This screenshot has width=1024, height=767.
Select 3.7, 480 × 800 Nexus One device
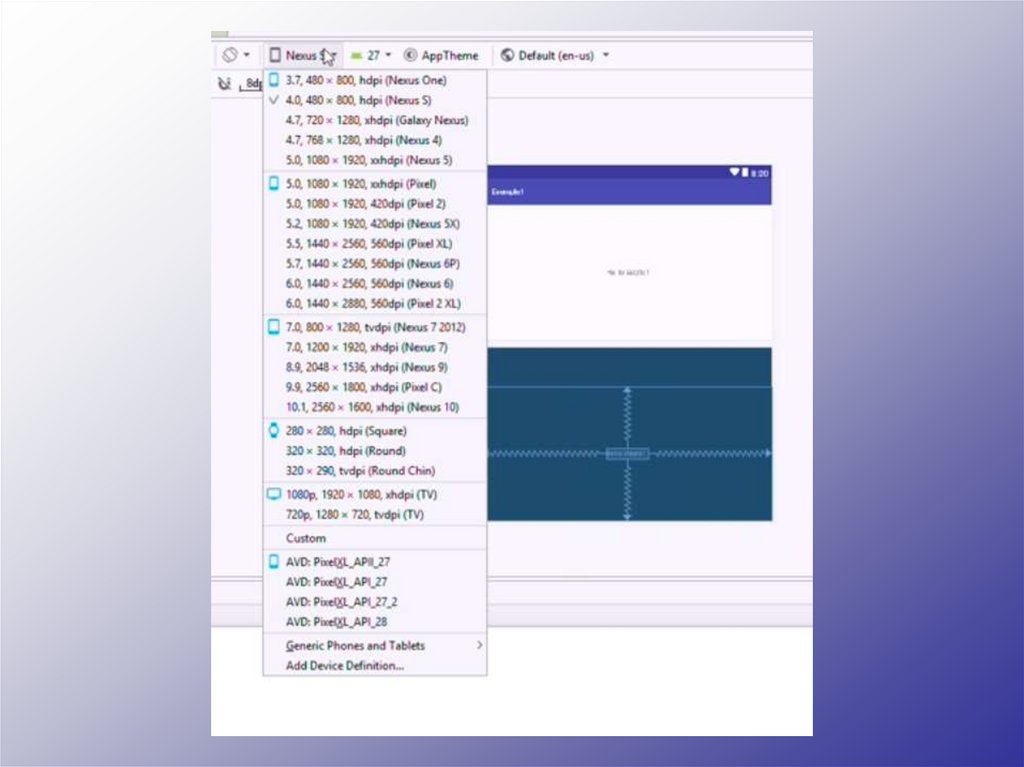click(x=375, y=80)
